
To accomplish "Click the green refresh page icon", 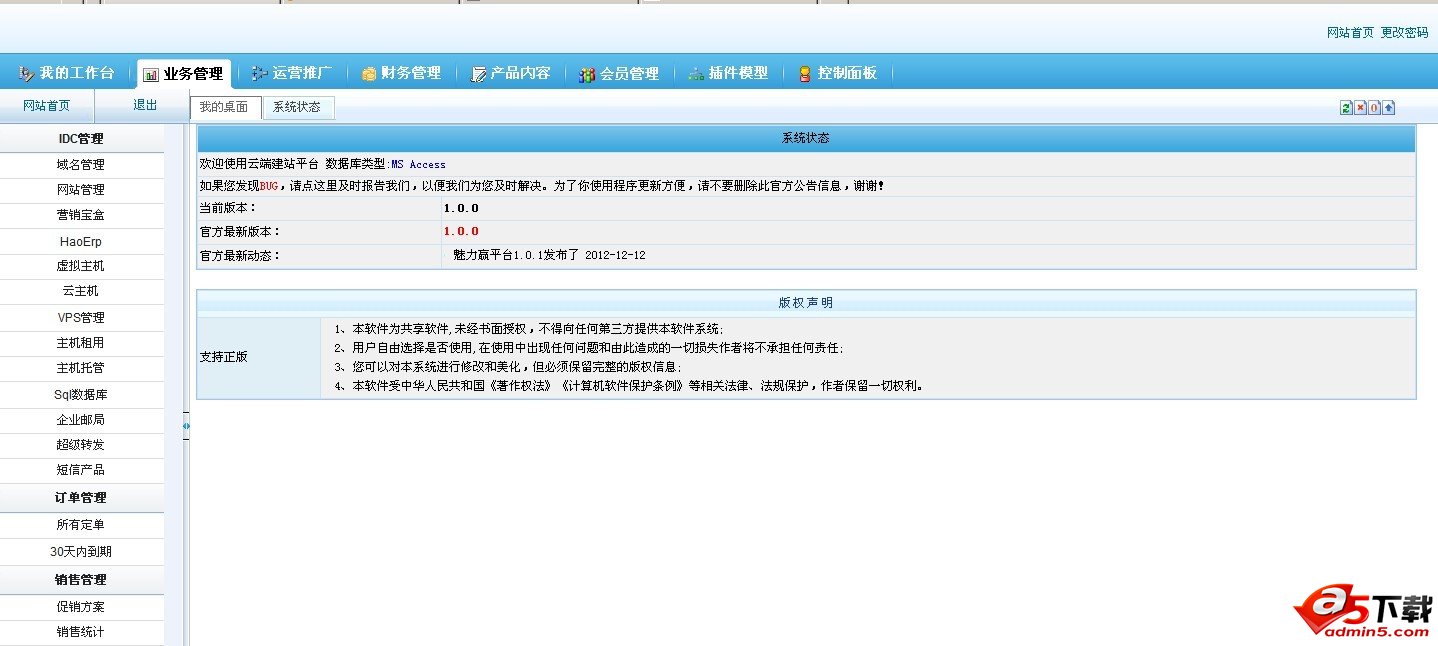I will [x=1346, y=108].
